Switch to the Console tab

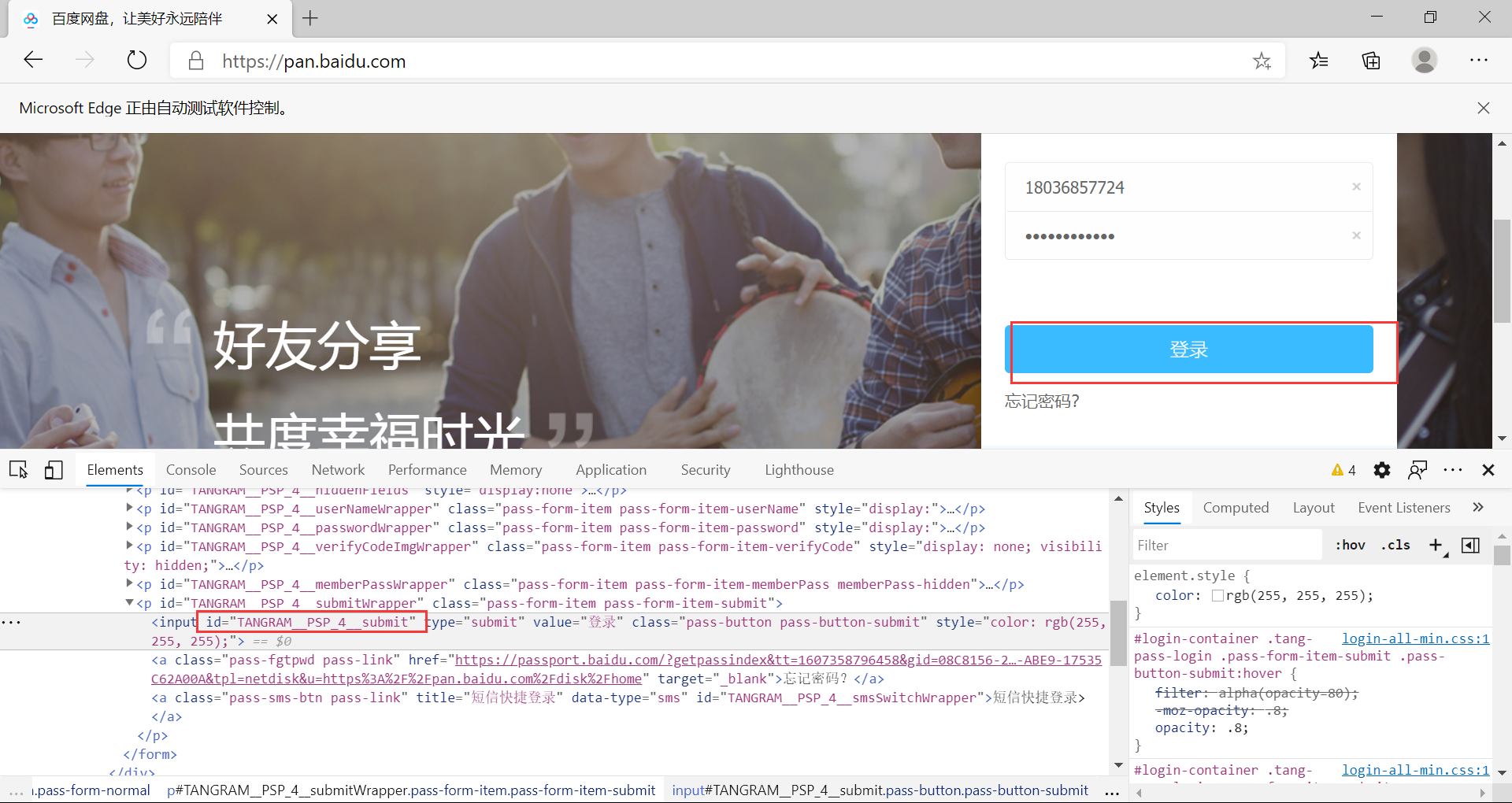pyautogui.click(x=191, y=470)
